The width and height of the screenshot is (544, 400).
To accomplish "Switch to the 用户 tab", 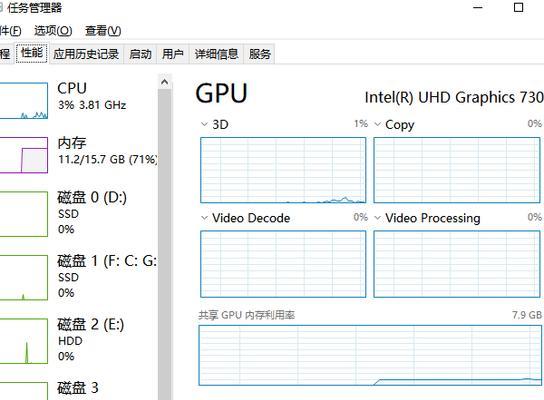I will pos(172,54).
